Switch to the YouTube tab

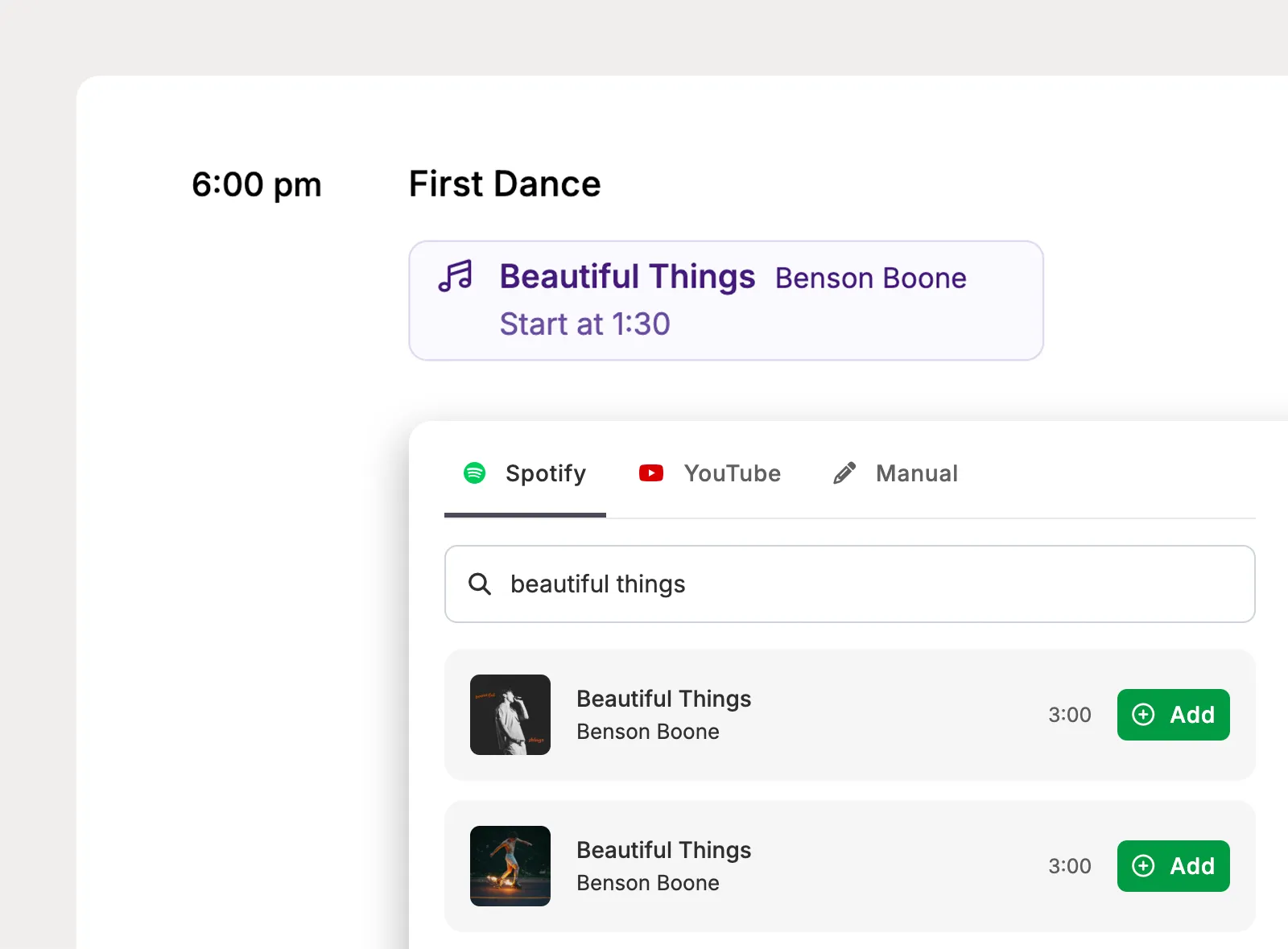tap(710, 473)
